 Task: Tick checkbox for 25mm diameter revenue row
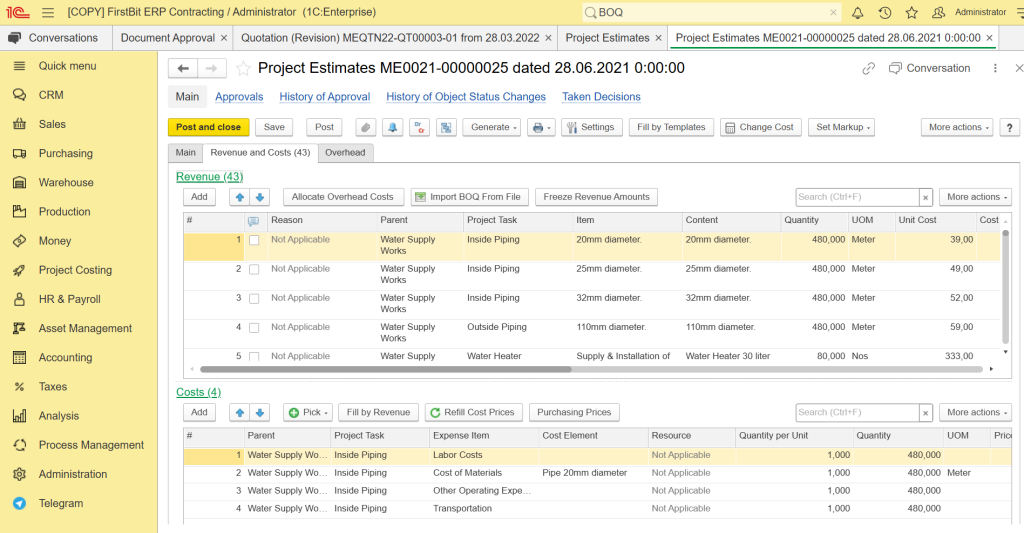(x=254, y=269)
